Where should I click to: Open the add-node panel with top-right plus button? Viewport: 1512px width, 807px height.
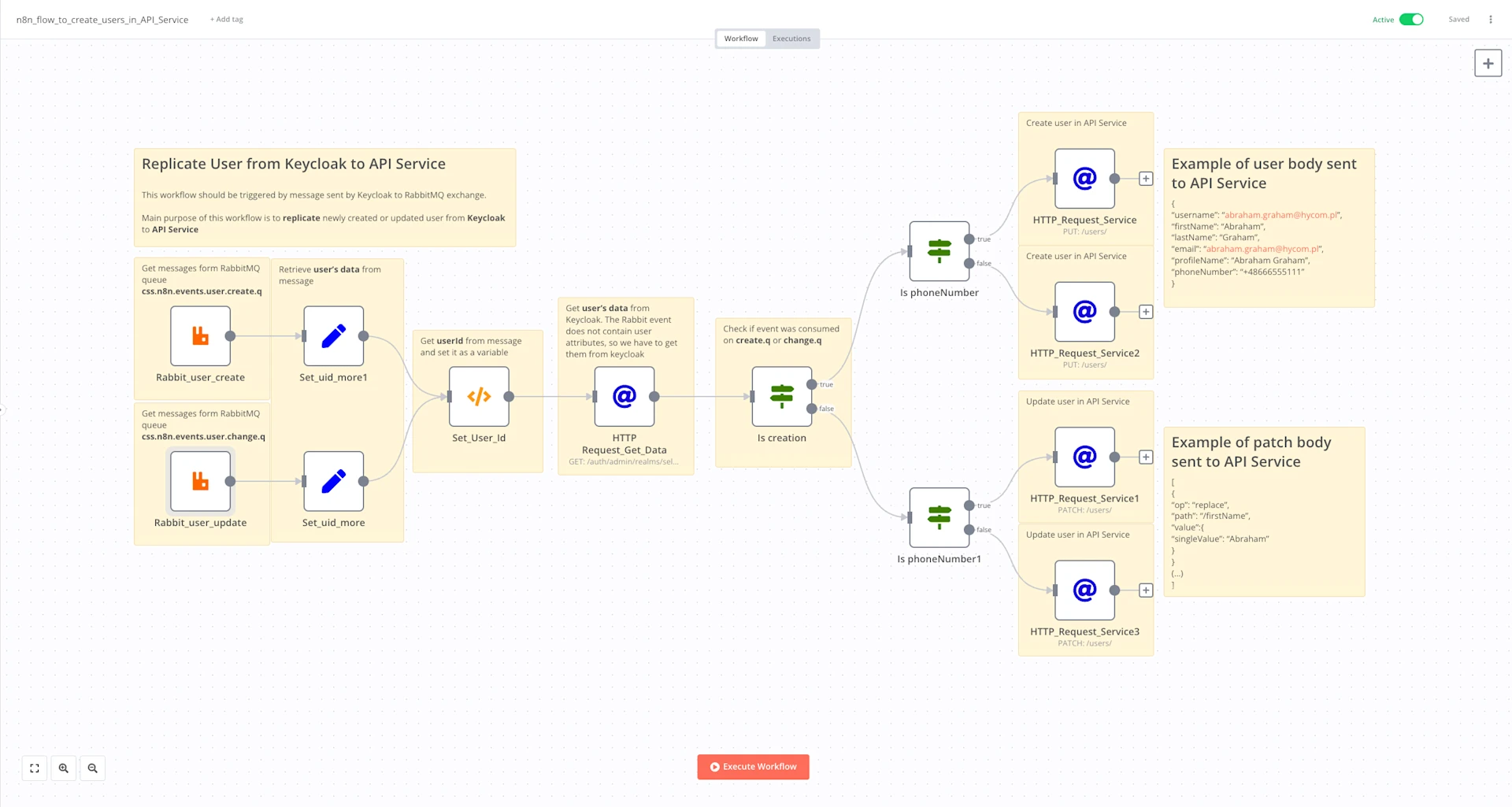click(1488, 63)
